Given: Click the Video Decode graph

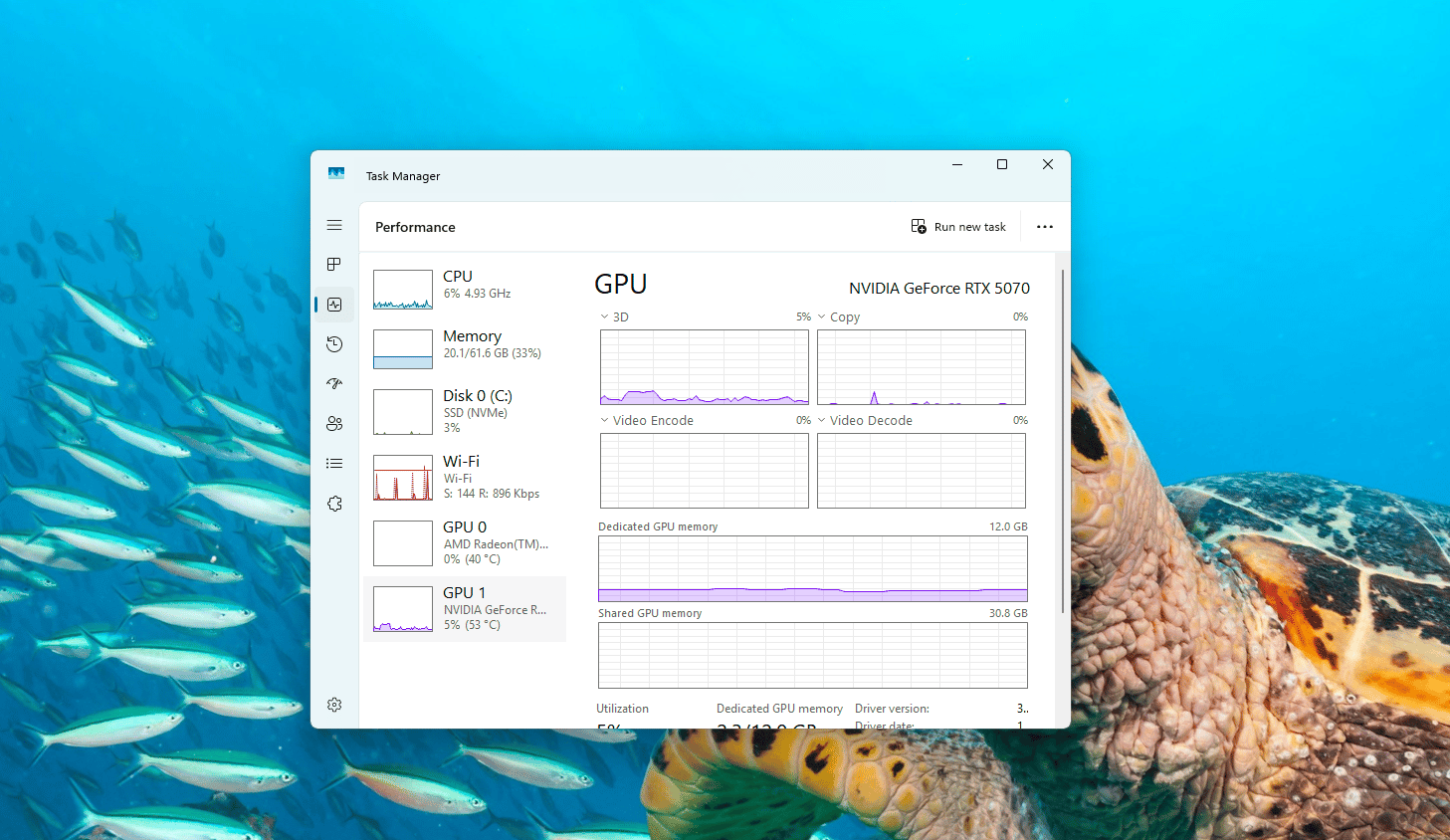Looking at the screenshot, I should [922, 471].
